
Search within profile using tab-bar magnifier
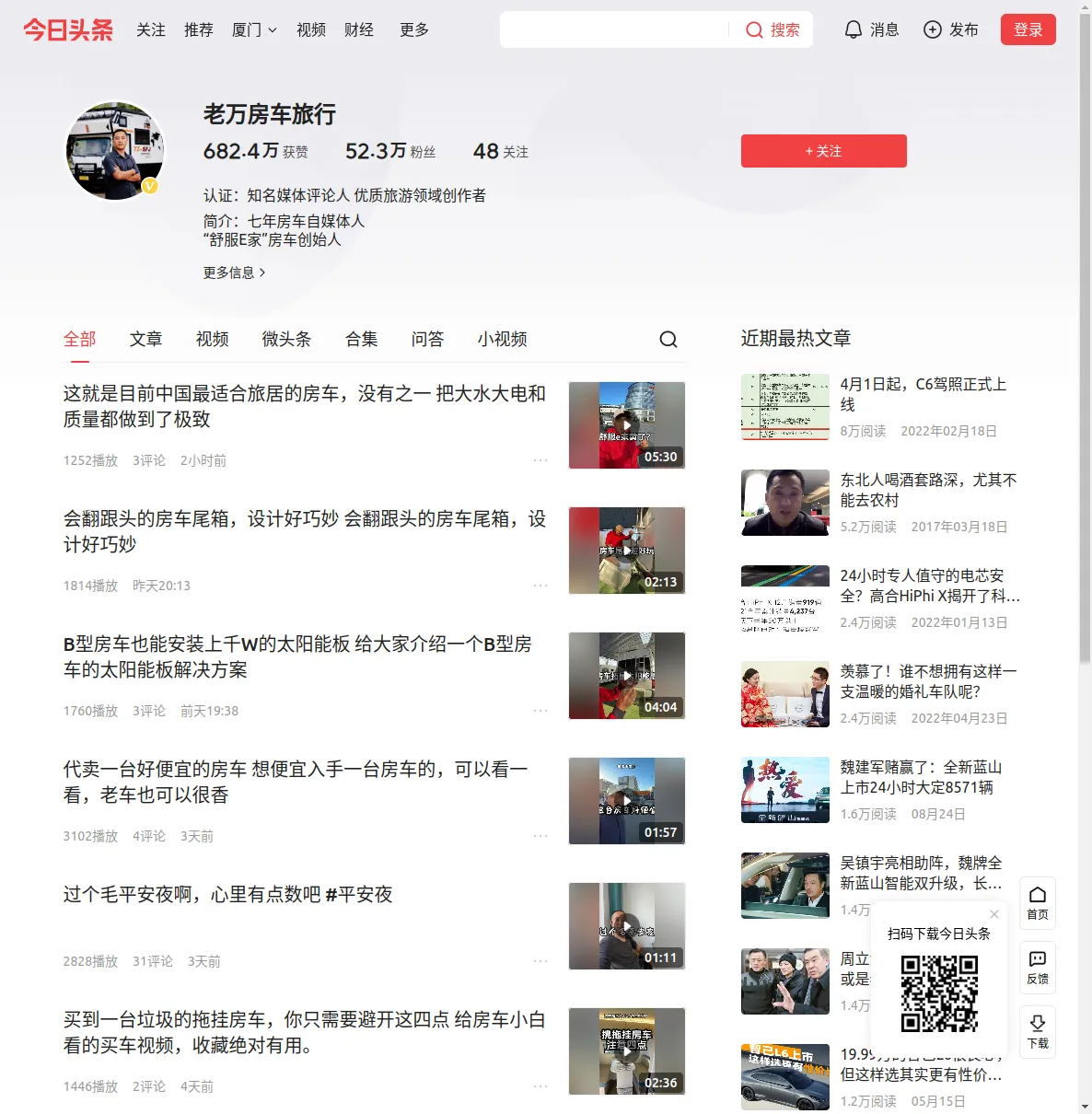click(668, 339)
